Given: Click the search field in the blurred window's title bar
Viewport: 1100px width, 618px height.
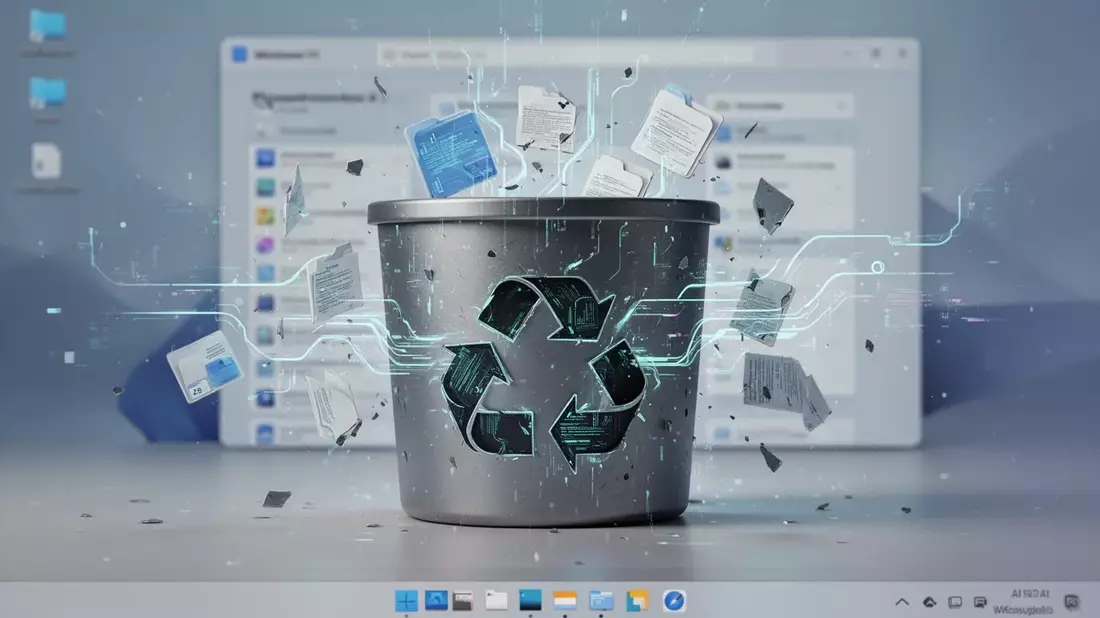Looking at the screenshot, I should coord(565,55).
